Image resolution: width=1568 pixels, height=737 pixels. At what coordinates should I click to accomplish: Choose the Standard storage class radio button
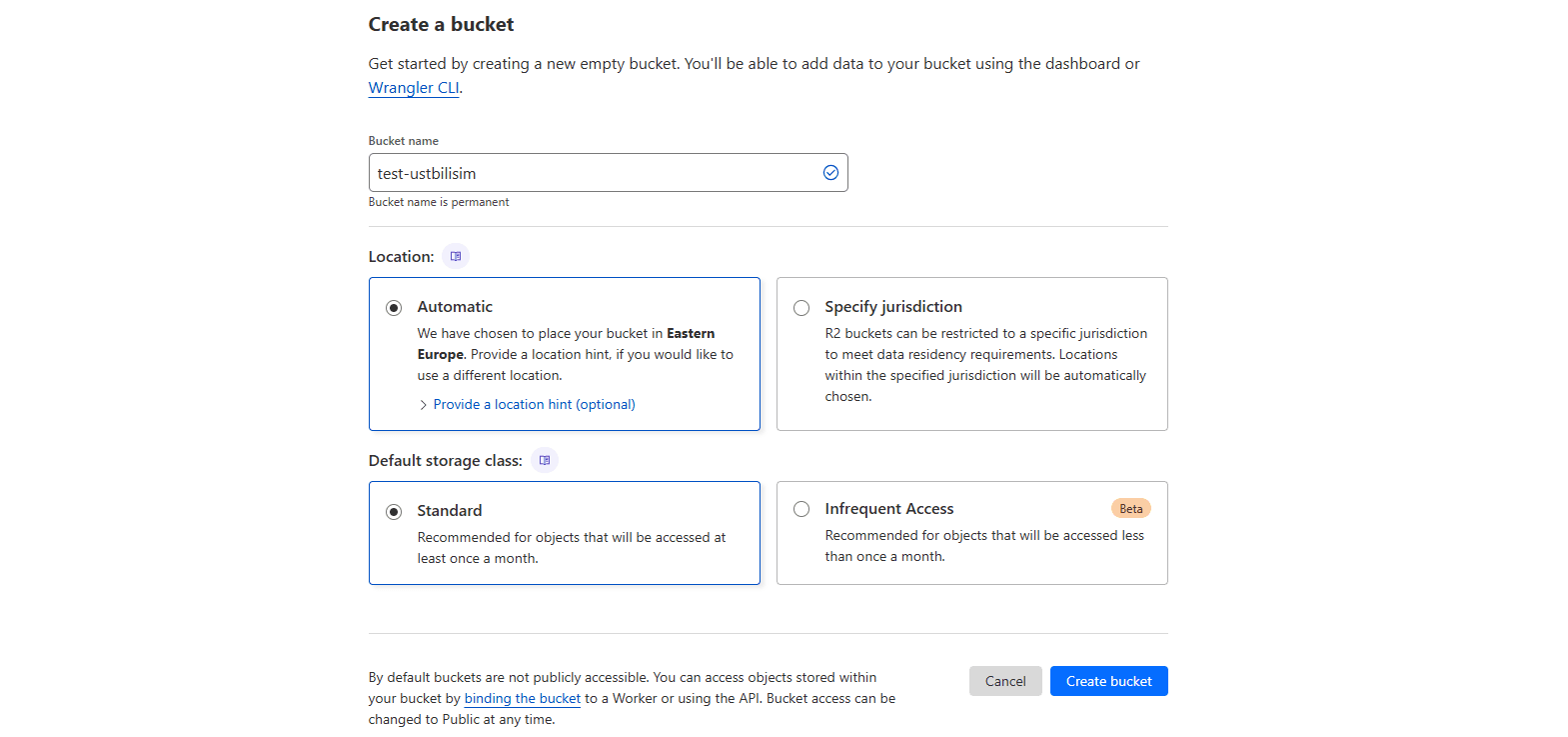pyautogui.click(x=394, y=512)
